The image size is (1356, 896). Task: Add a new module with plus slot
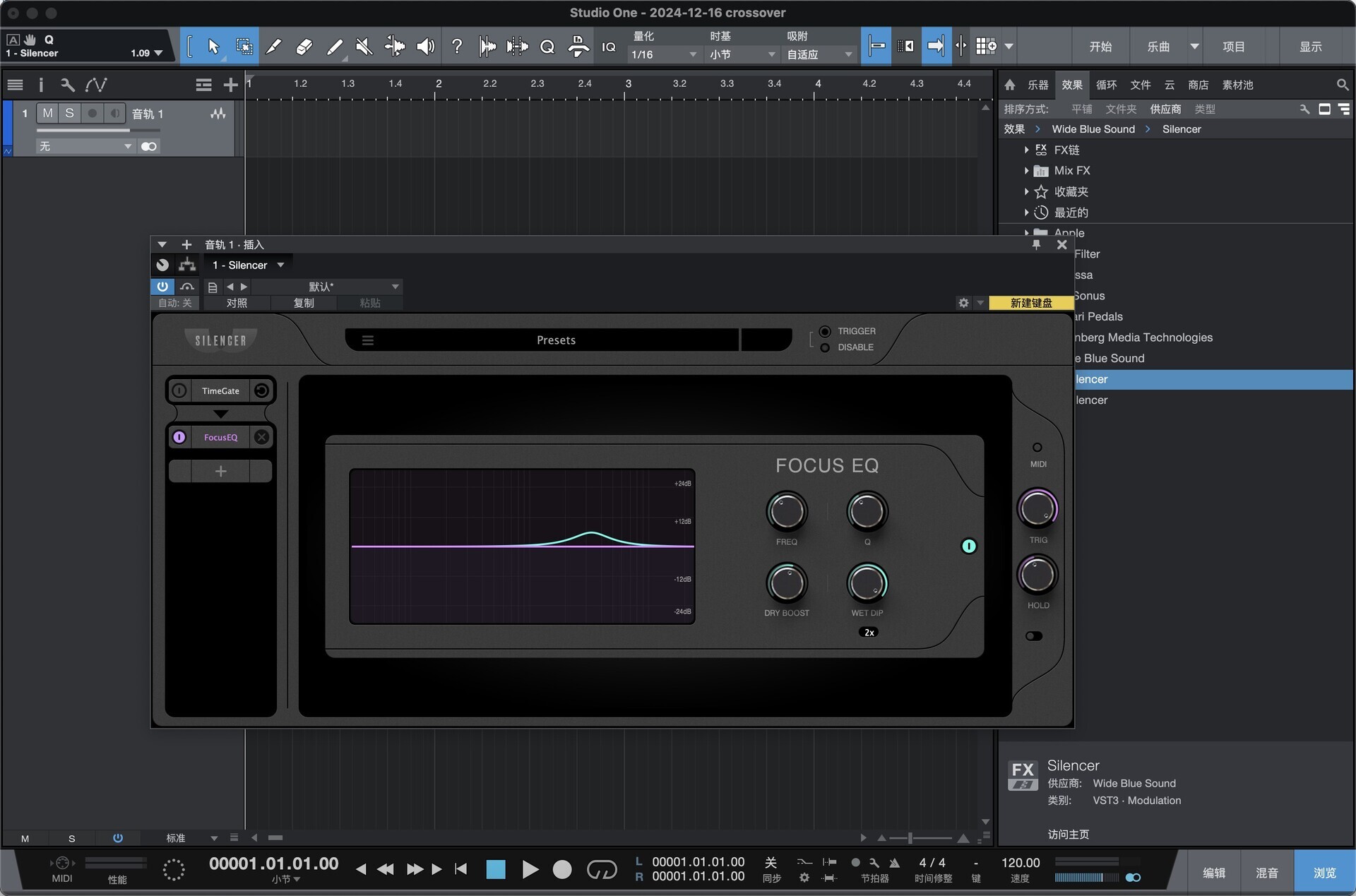pos(220,471)
